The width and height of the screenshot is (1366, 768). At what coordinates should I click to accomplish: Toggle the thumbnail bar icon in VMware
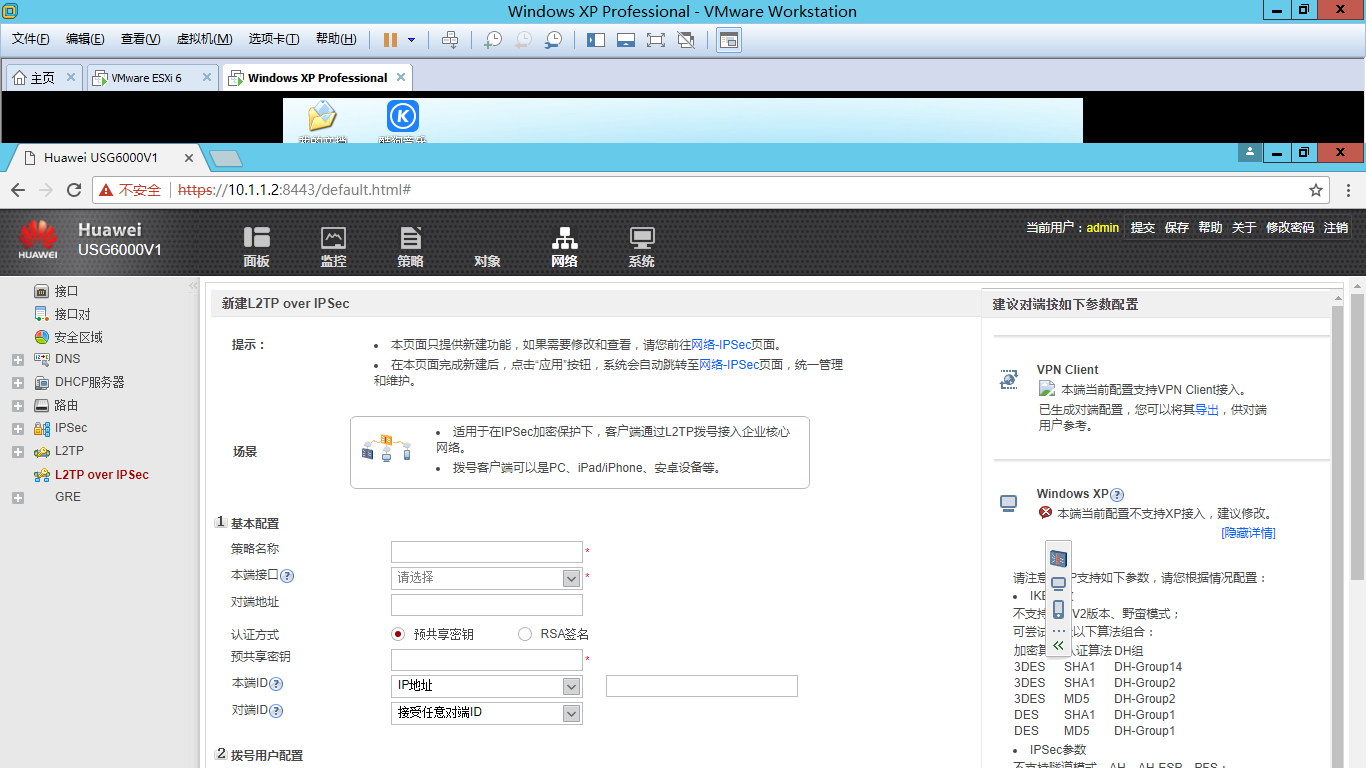pyautogui.click(x=626, y=40)
